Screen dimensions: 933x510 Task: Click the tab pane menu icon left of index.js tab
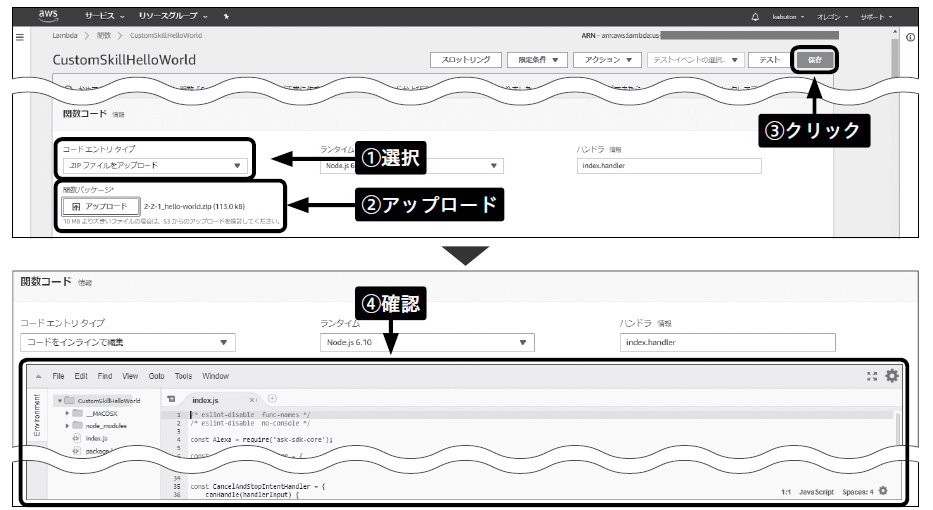tap(171, 399)
